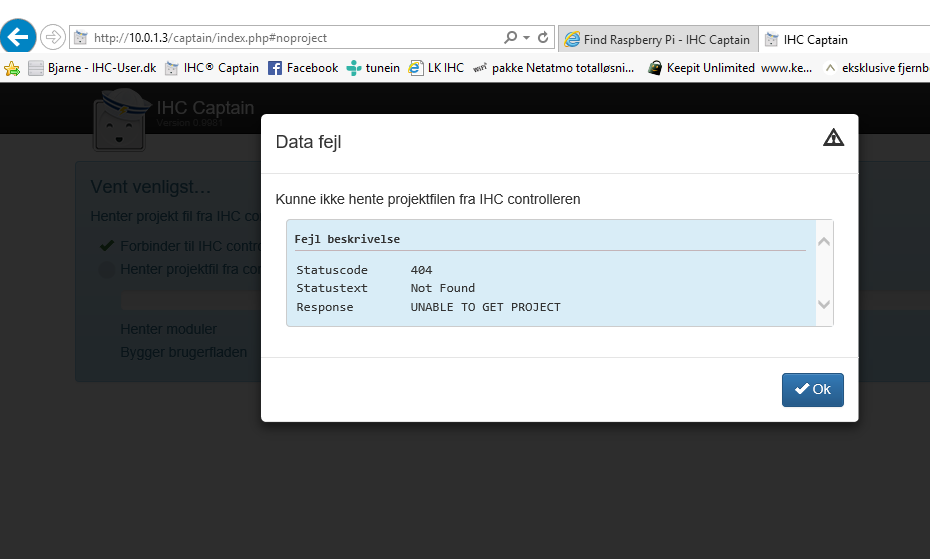Click the search magnifier icon in address bar

click(x=511, y=38)
